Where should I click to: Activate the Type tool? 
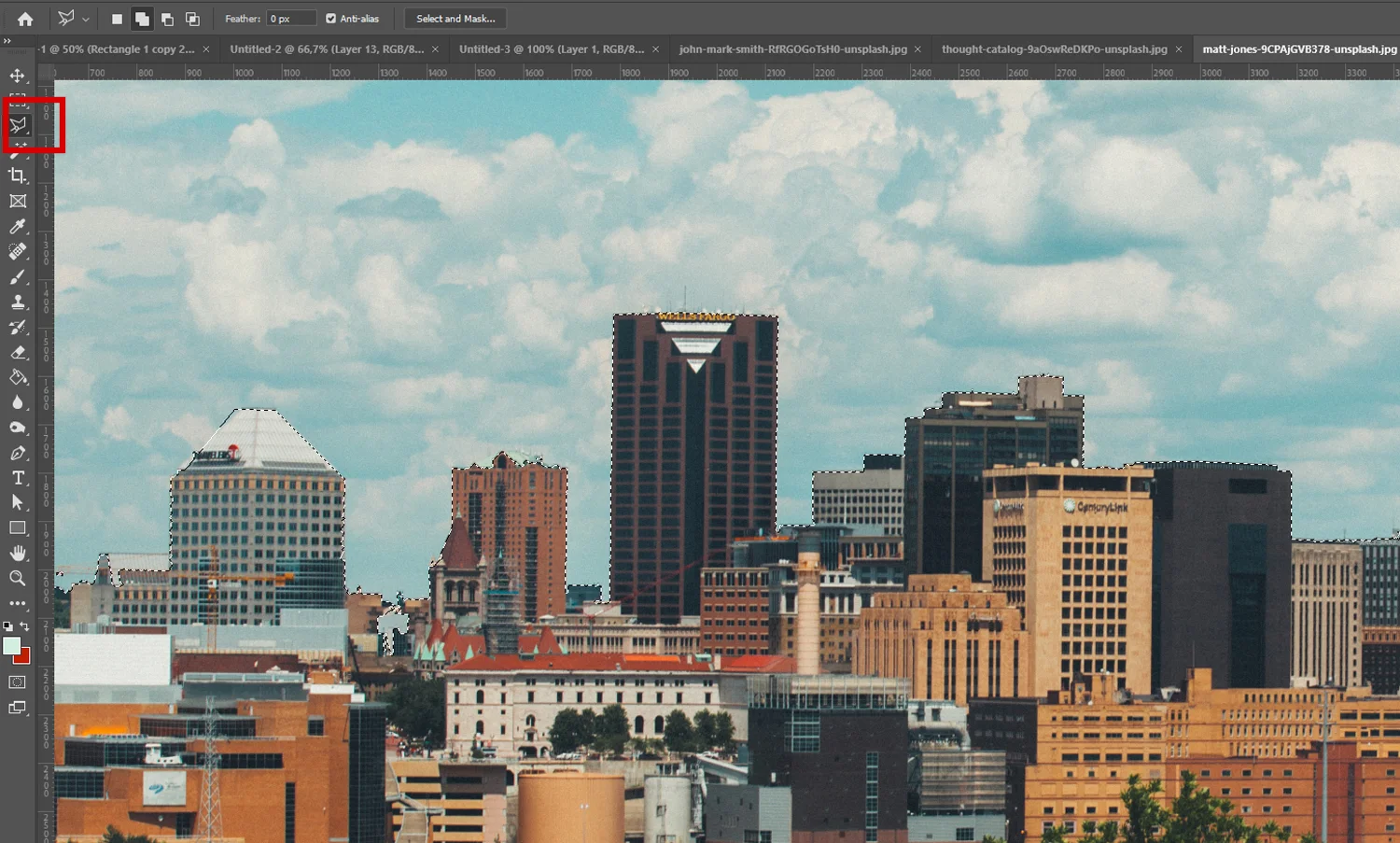pos(18,478)
